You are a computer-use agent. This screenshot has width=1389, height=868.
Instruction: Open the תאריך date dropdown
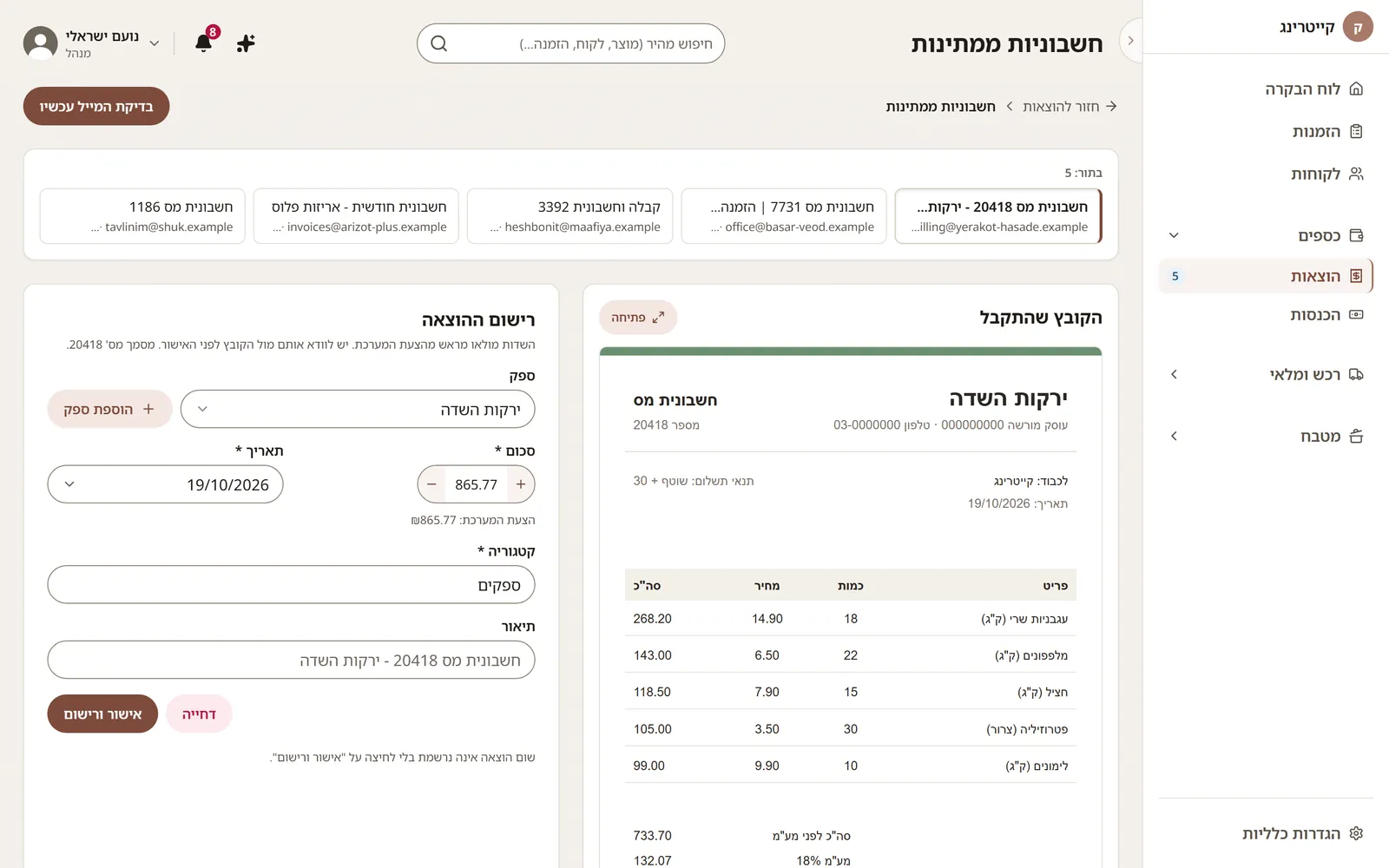coord(165,484)
